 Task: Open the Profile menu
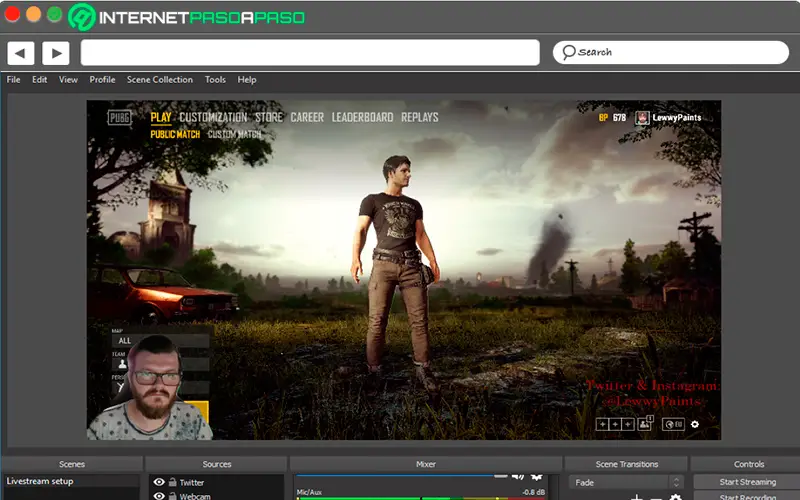coord(103,80)
